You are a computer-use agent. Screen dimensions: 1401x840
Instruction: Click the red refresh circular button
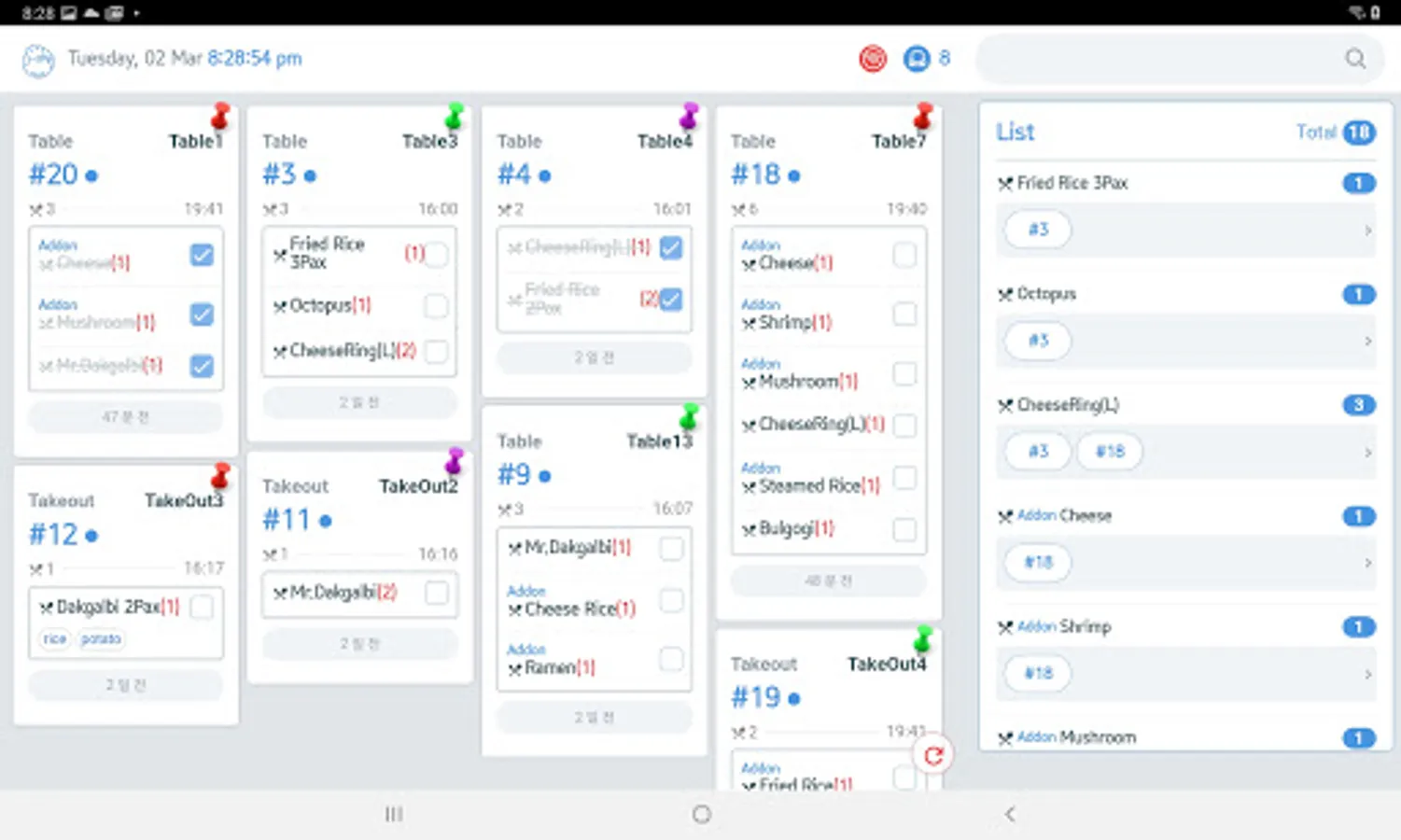933,755
